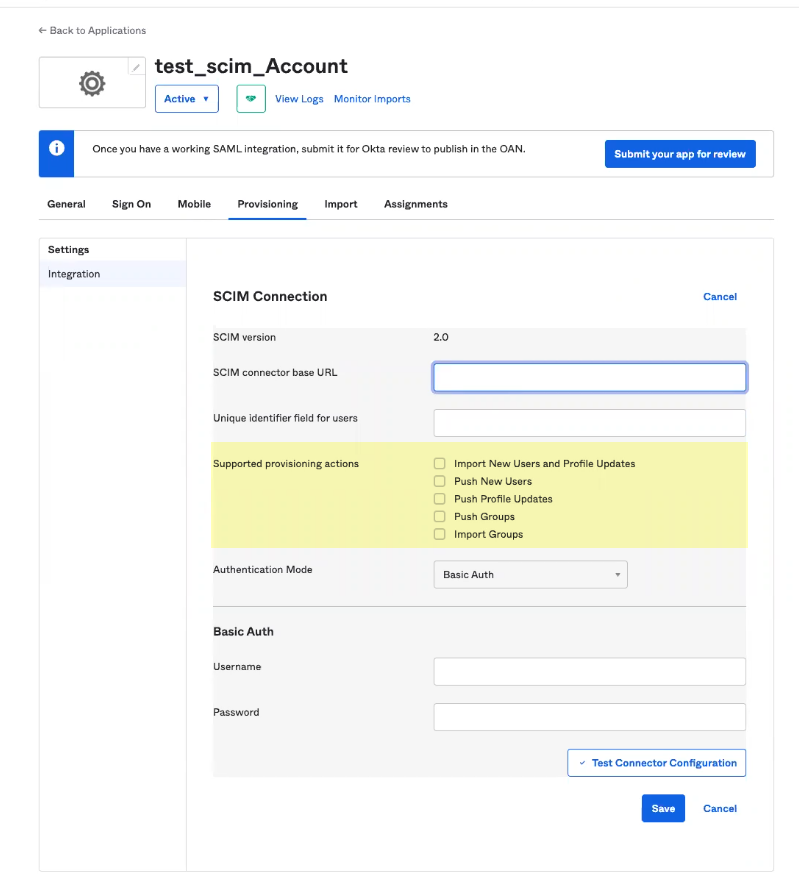Tick the Push Profile Updates checkbox
Image resolution: width=799 pixels, height=884 pixels.
(x=440, y=499)
